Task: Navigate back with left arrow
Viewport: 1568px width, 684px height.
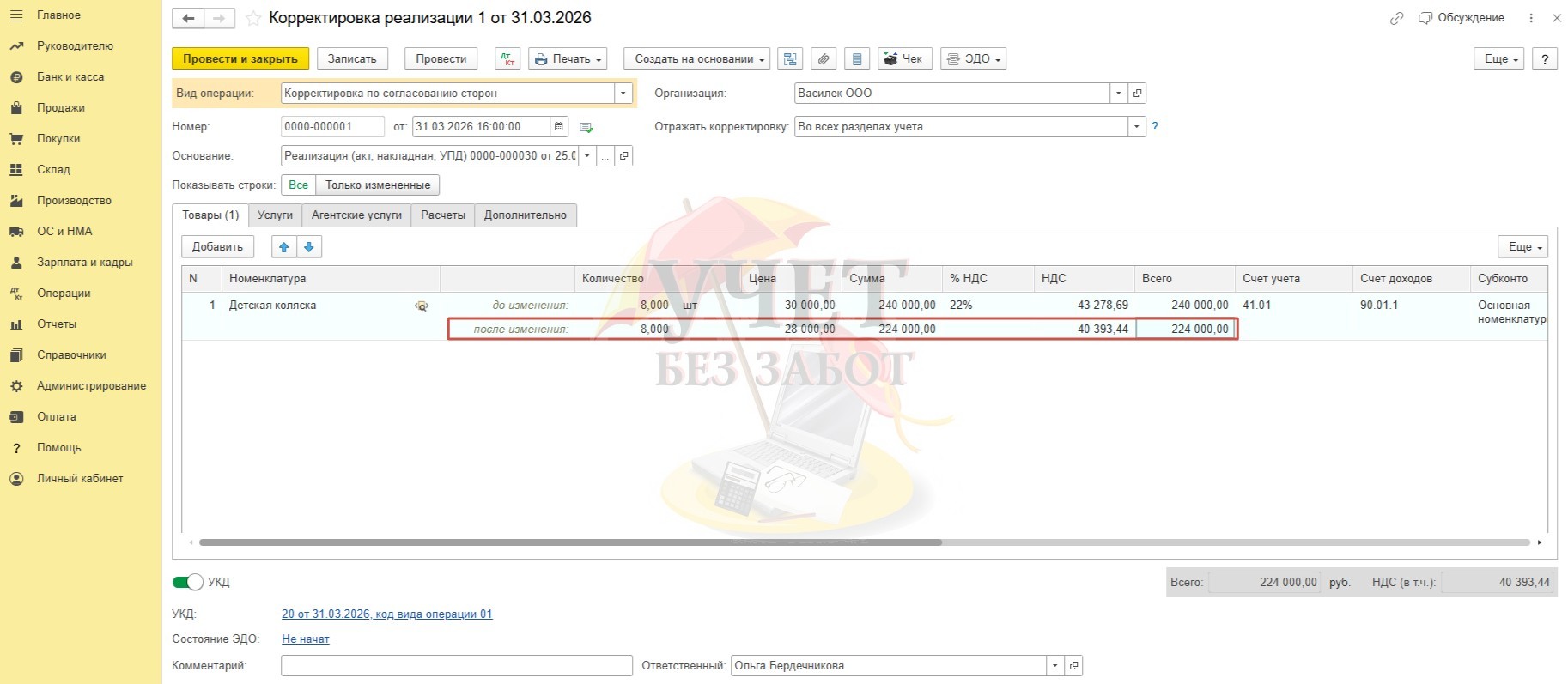Action: point(188,18)
